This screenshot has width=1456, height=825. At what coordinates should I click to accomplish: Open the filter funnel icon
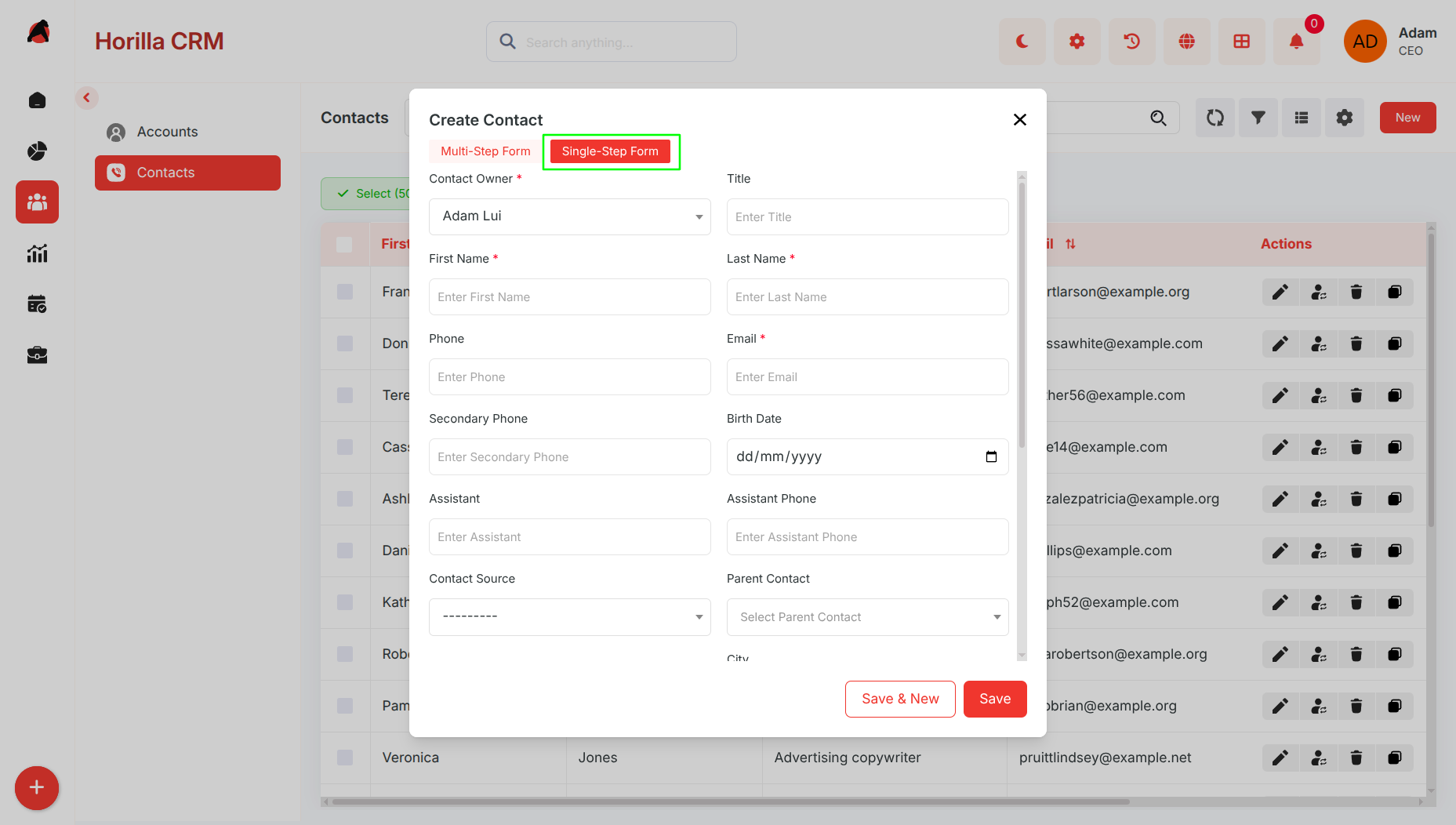(1258, 118)
